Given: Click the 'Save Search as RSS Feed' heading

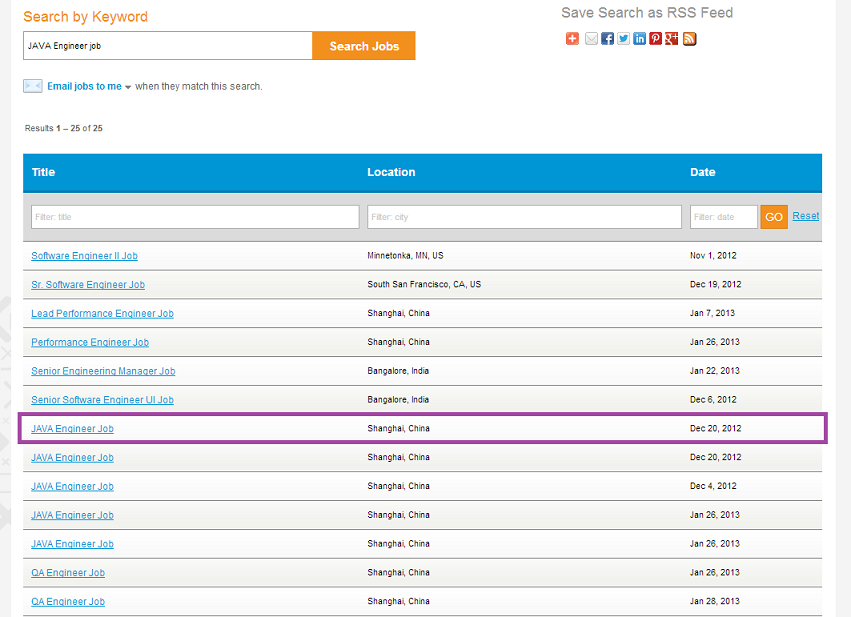Looking at the screenshot, I should tap(647, 12).
